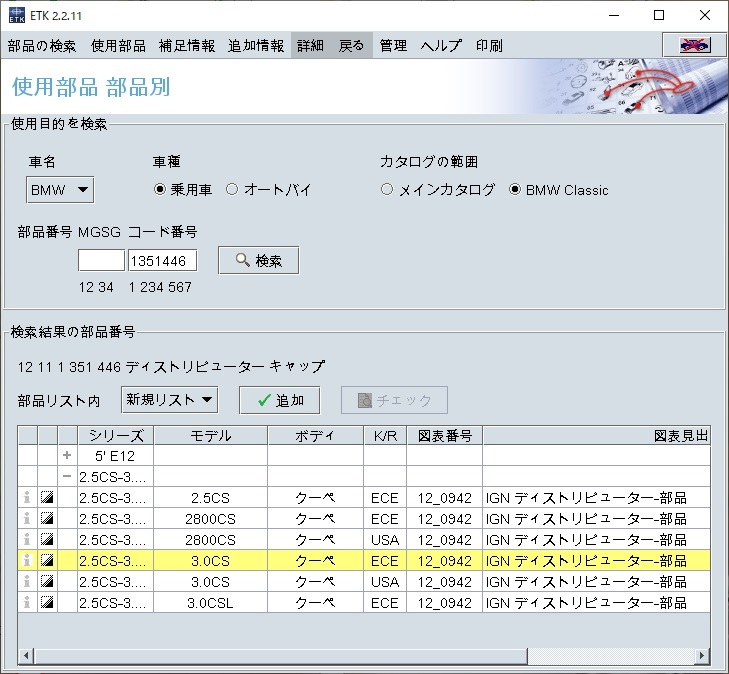Click USA cell in 2800CS row
This screenshot has height=674, width=729.
[385, 540]
